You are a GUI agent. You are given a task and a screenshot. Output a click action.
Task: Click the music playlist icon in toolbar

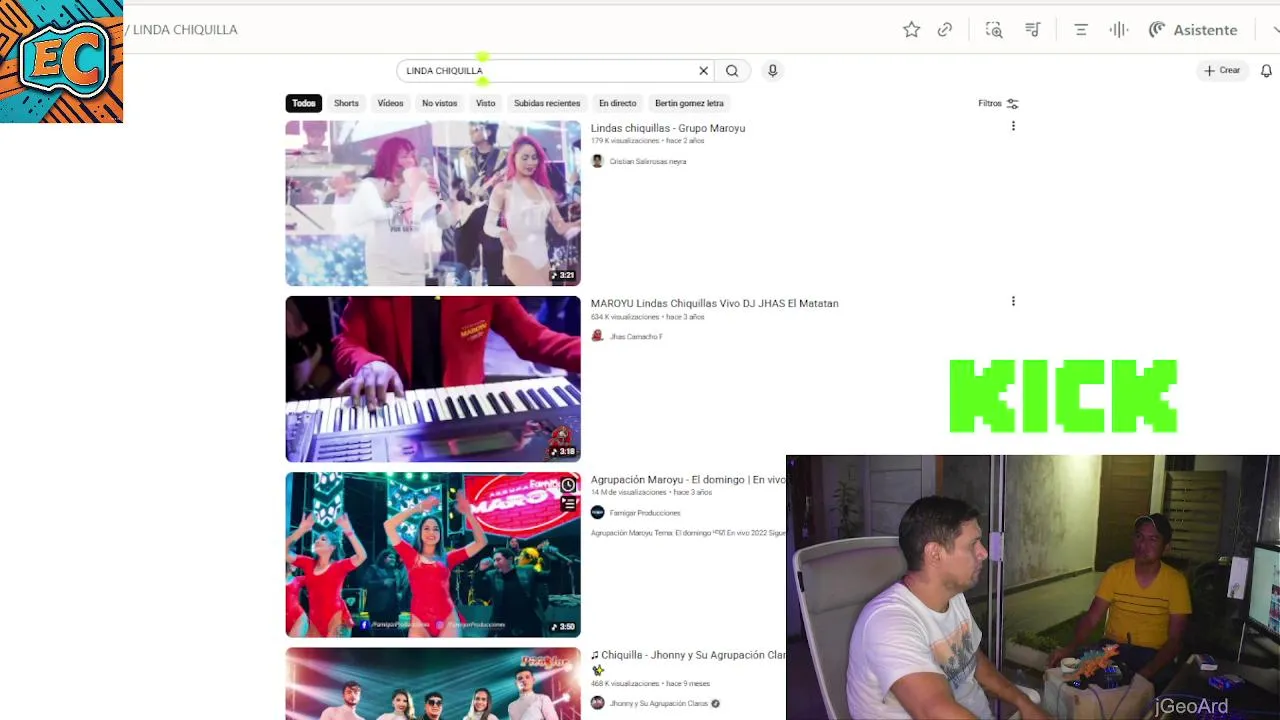[1033, 30]
